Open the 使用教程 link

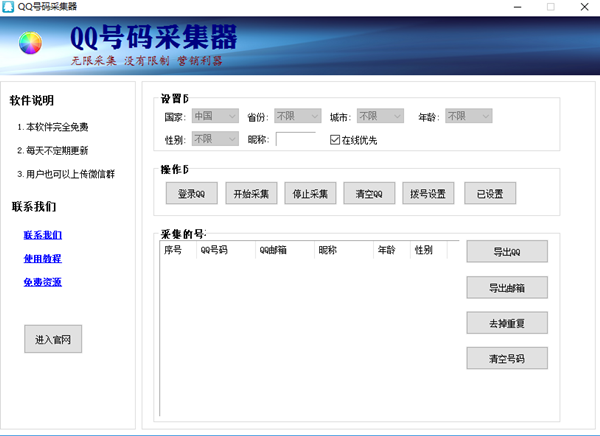pos(43,259)
